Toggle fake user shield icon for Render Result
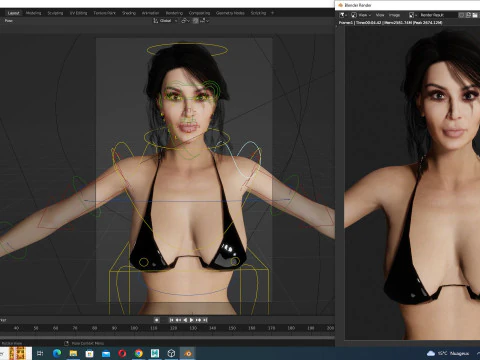 pyautogui.click(x=461, y=15)
